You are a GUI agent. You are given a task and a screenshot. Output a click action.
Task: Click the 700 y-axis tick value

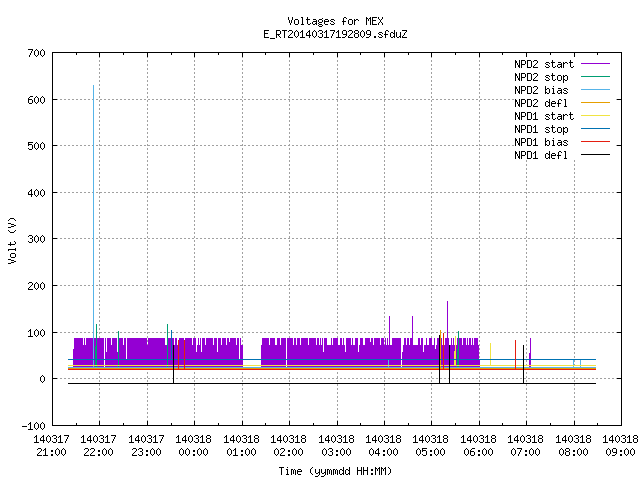37,53
